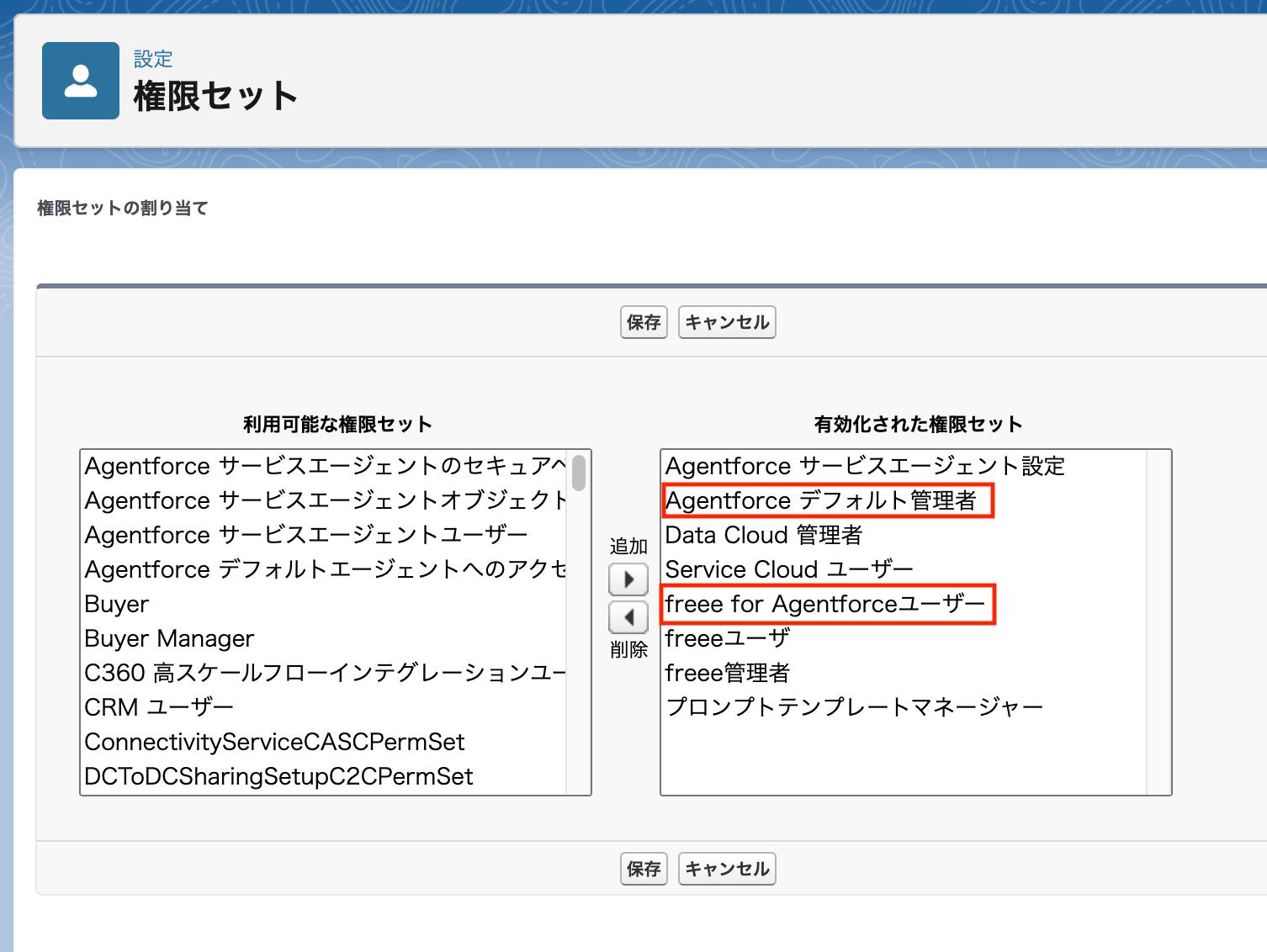
Task: Select C360 高スケールフローインテグレーション item
Action: coord(325,673)
